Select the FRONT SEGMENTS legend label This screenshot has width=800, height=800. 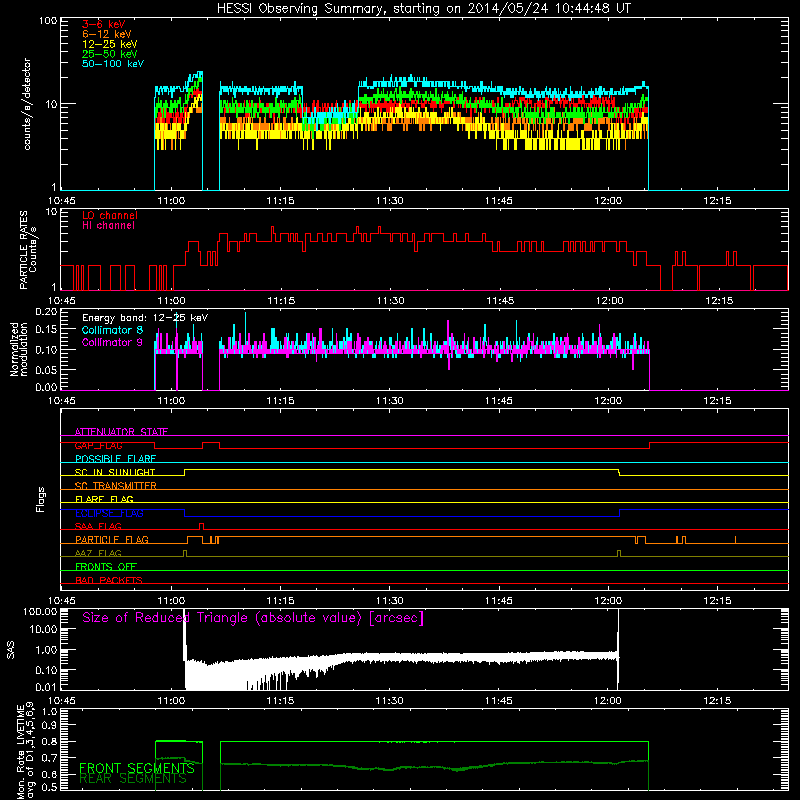pos(137,768)
